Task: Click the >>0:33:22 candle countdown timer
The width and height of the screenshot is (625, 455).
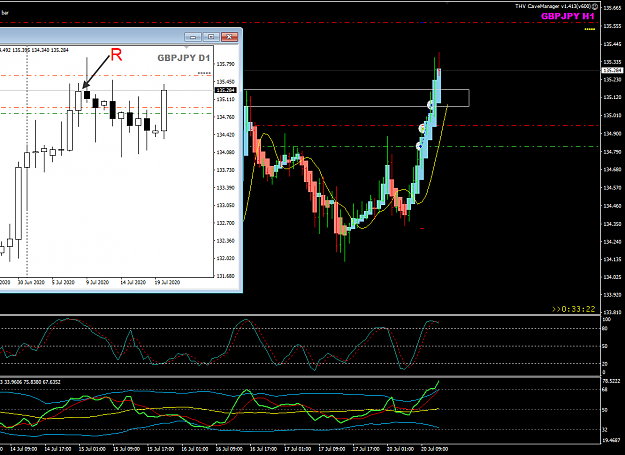Action: pos(574,309)
